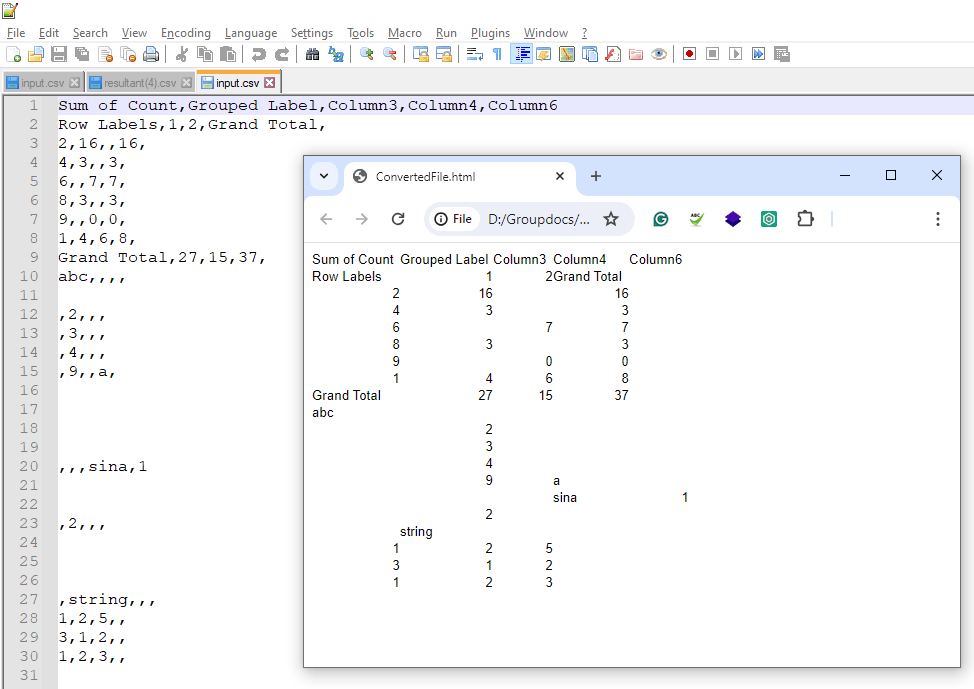Run the recorded macro once
Image resolution: width=974 pixels, height=689 pixels.
point(737,53)
